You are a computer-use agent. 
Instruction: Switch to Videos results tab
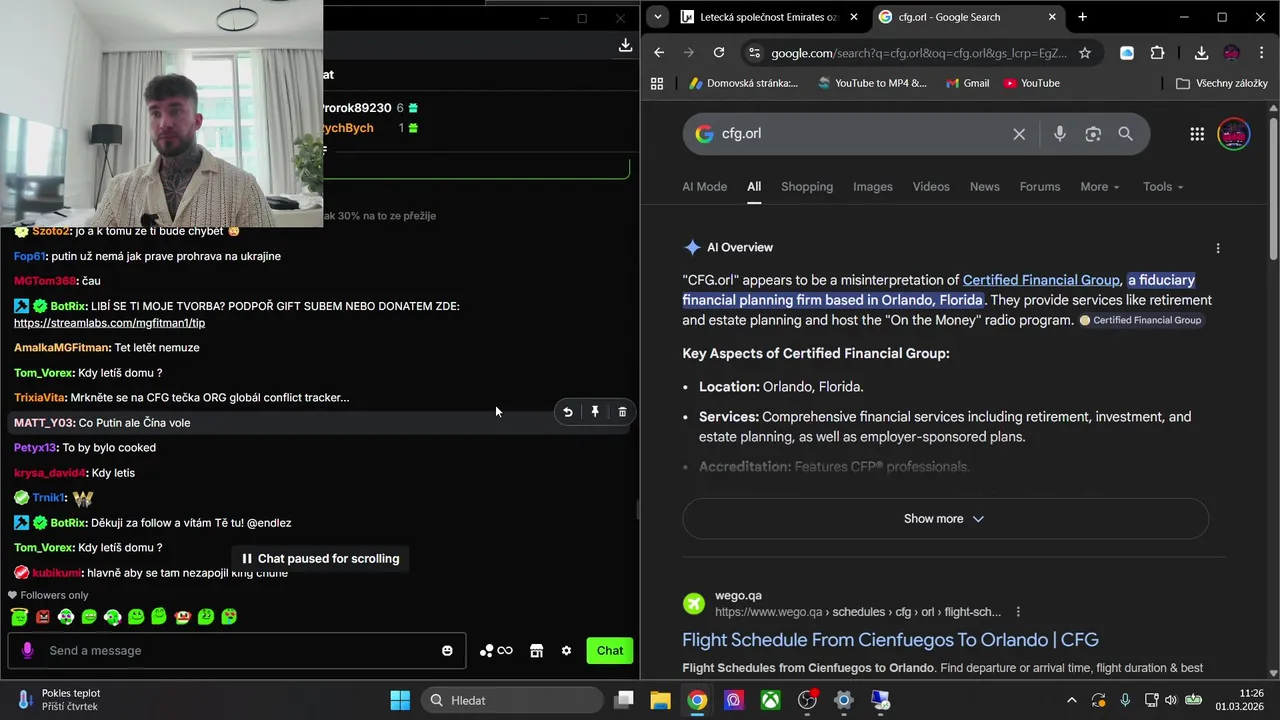pyautogui.click(x=931, y=187)
